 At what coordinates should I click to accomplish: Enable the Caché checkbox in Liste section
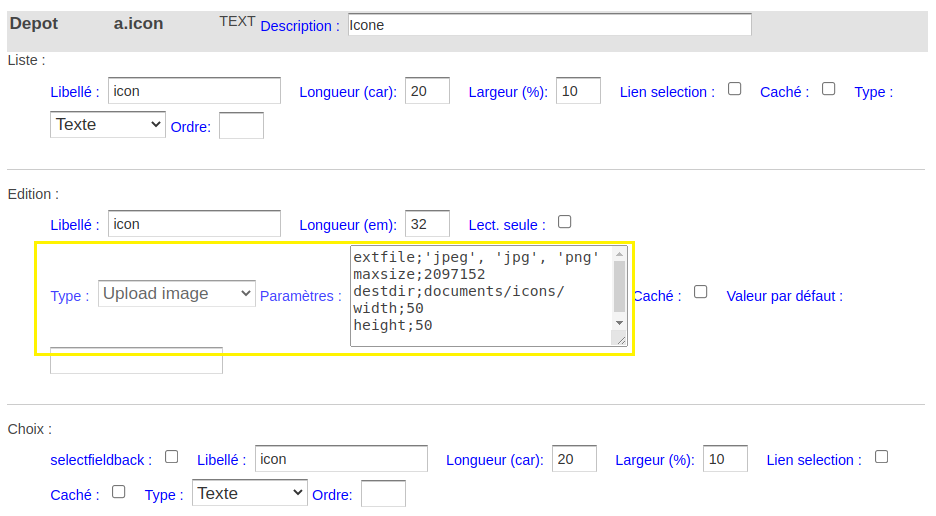pos(828,89)
